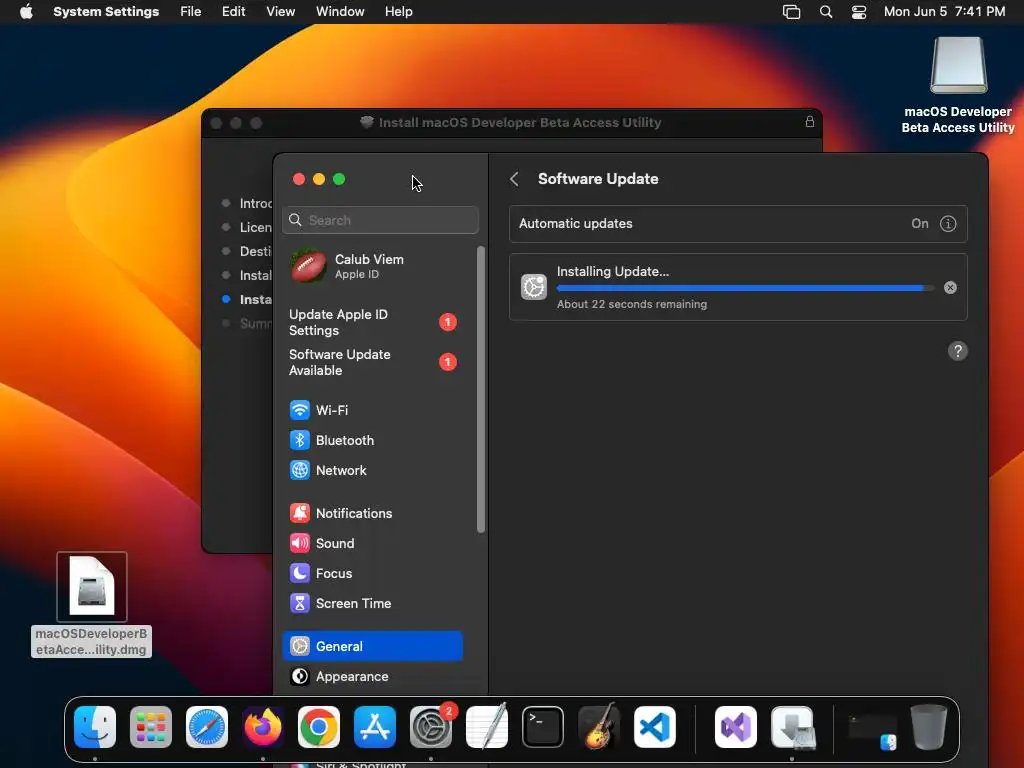Open the File menu
The image size is (1024, 768).
point(191,12)
